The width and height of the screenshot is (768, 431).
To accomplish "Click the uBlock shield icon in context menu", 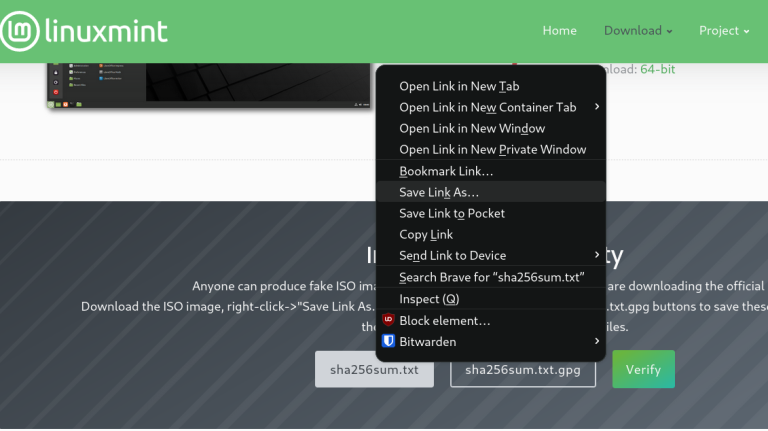I will (388, 320).
